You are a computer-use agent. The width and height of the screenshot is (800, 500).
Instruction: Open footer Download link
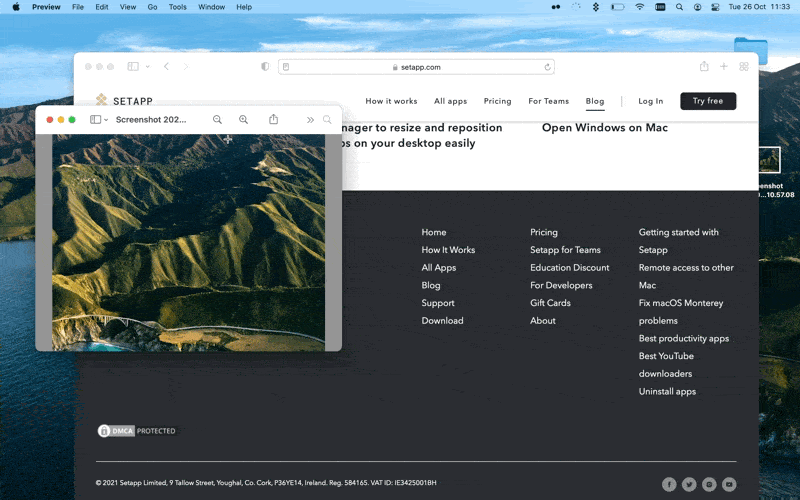click(x=442, y=321)
